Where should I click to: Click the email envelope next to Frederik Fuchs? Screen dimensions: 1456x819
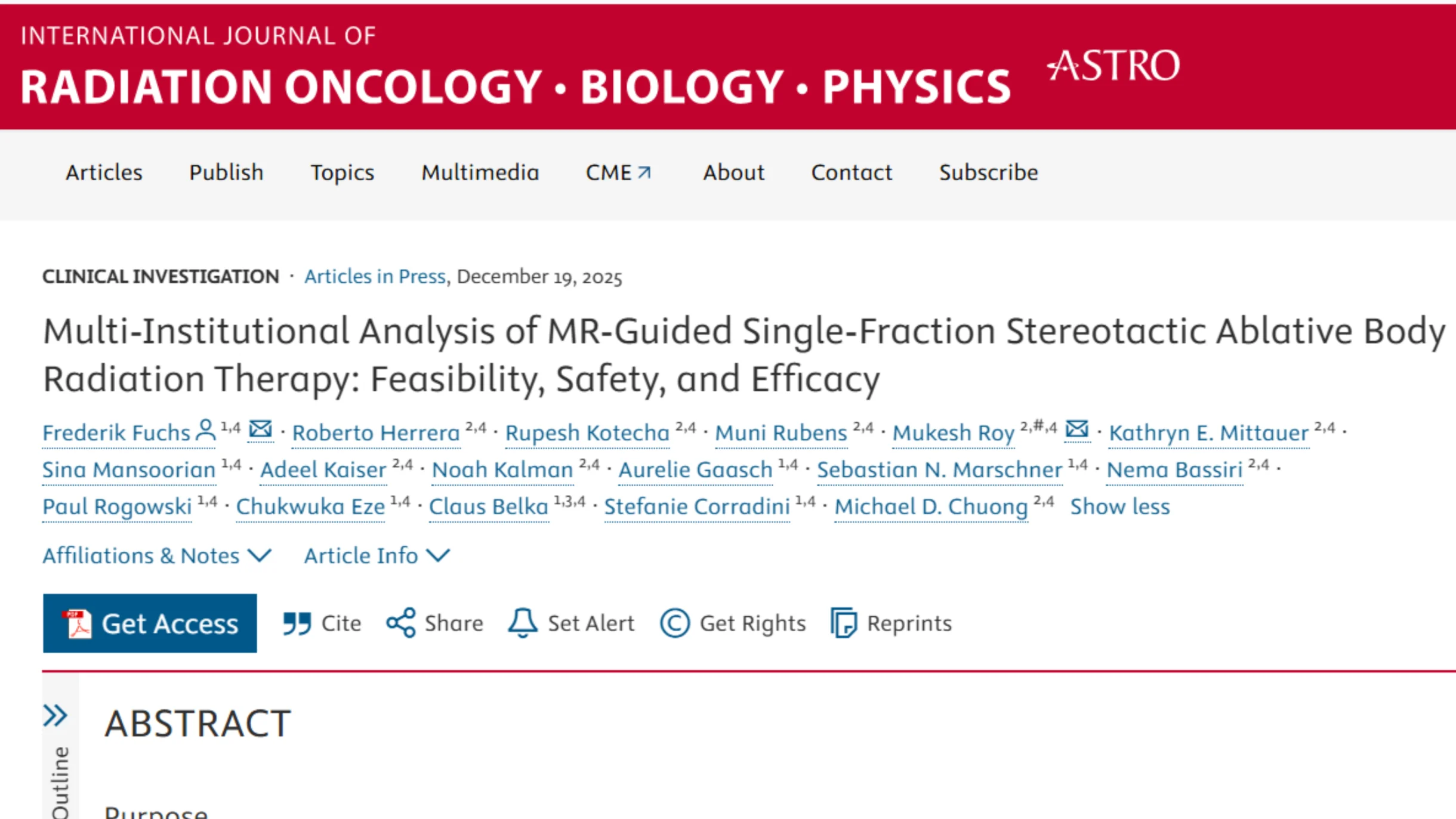[x=261, y=429]
